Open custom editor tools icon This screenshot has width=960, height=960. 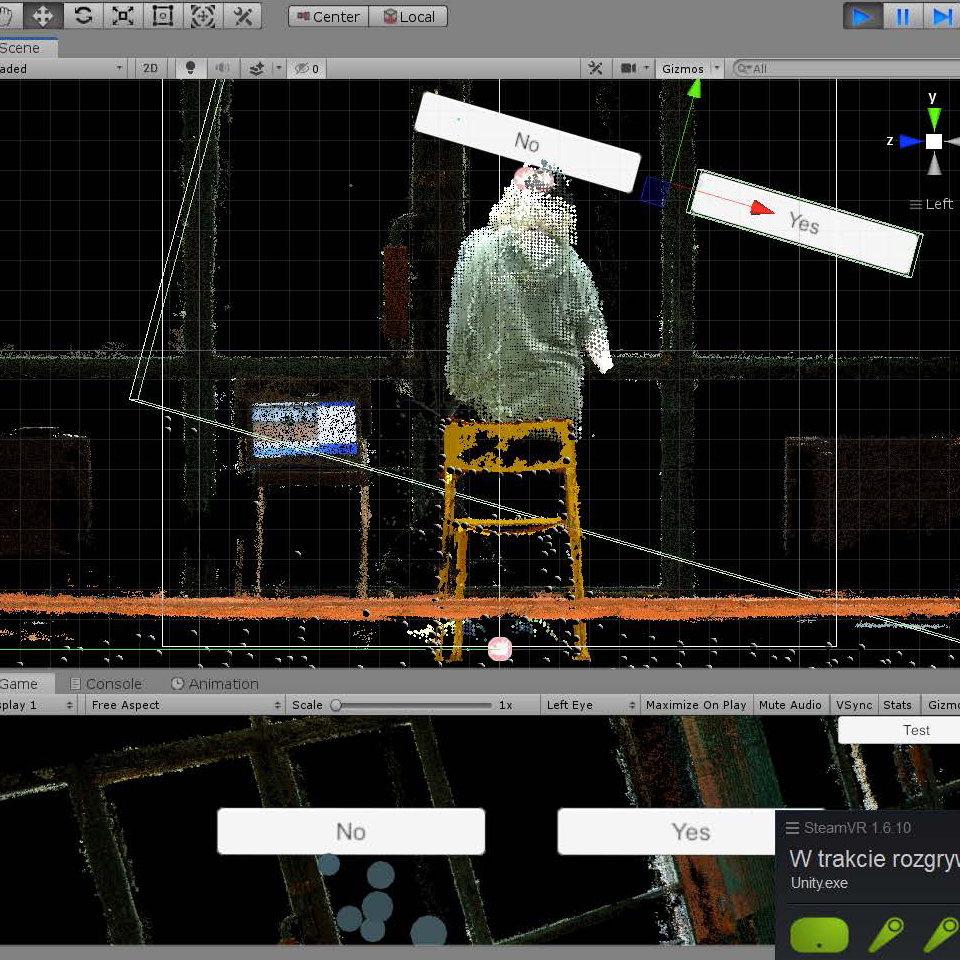click(243, 16)
